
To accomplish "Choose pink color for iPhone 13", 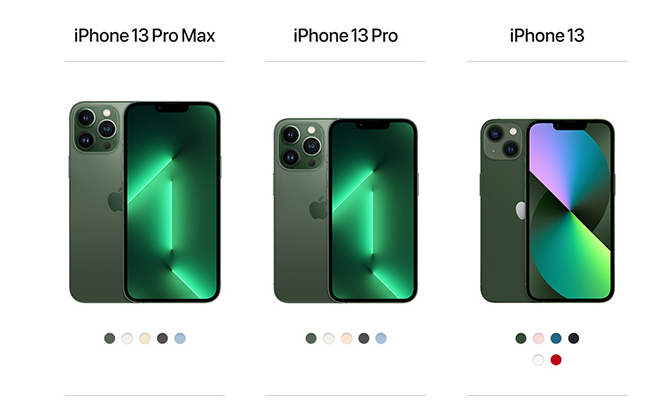I will click(x=538, y=339).
